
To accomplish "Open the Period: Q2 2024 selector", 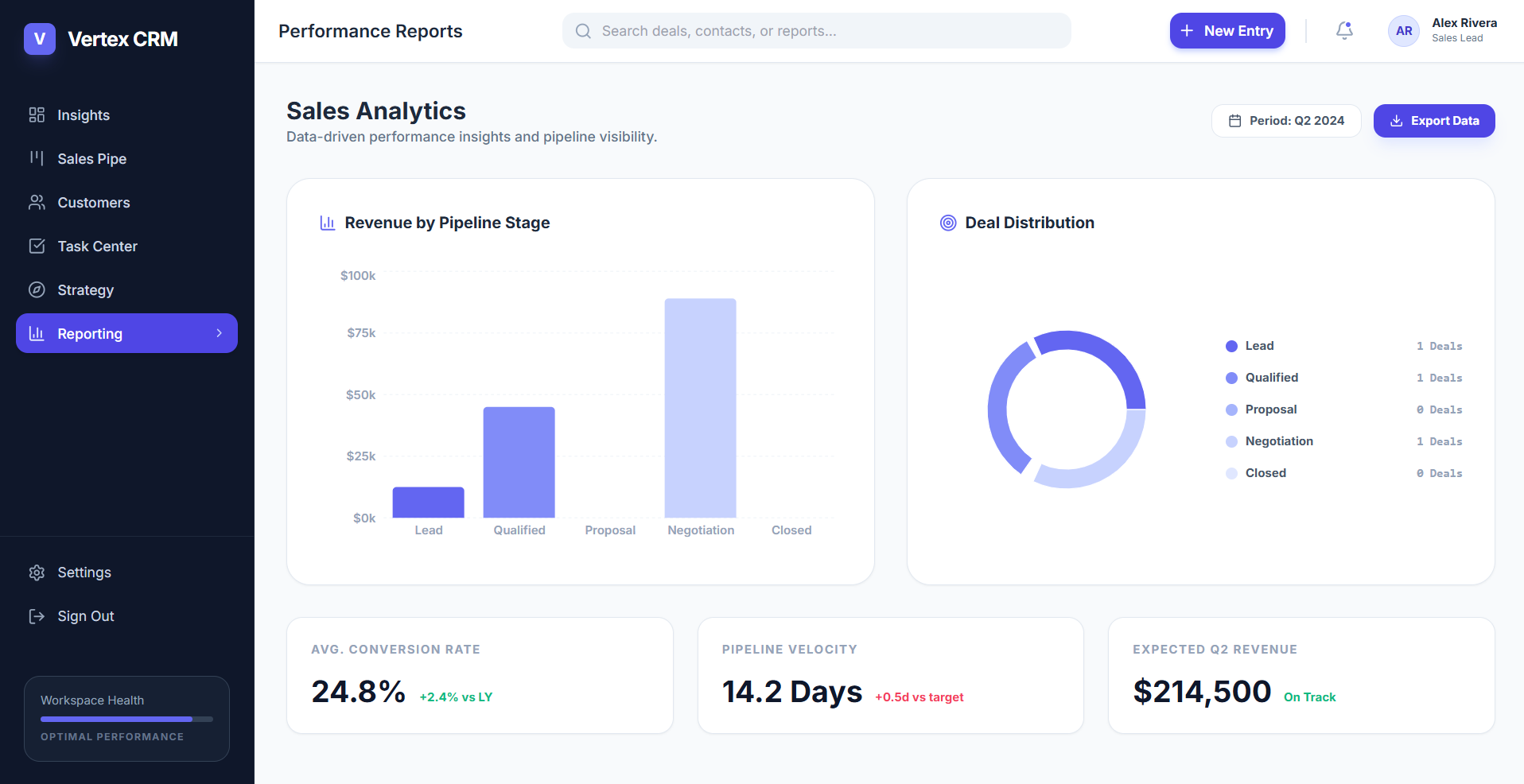I will (1286, 121).
